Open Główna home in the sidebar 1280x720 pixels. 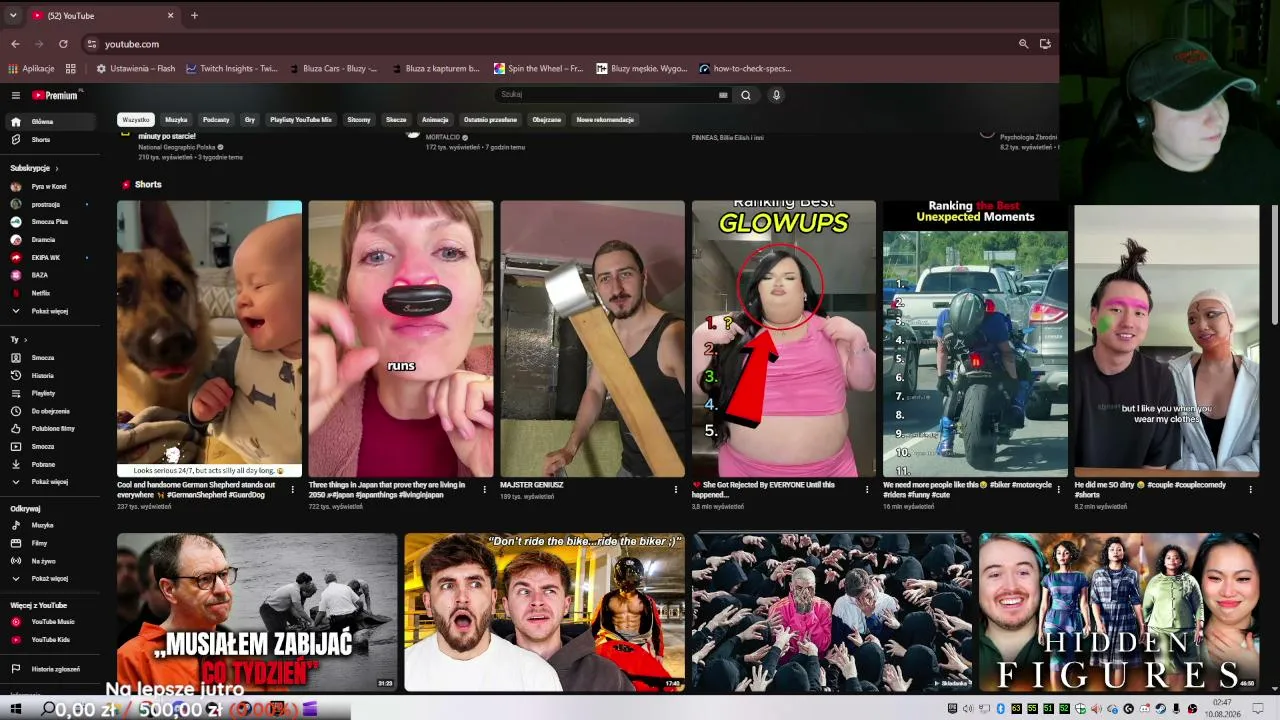49,122
